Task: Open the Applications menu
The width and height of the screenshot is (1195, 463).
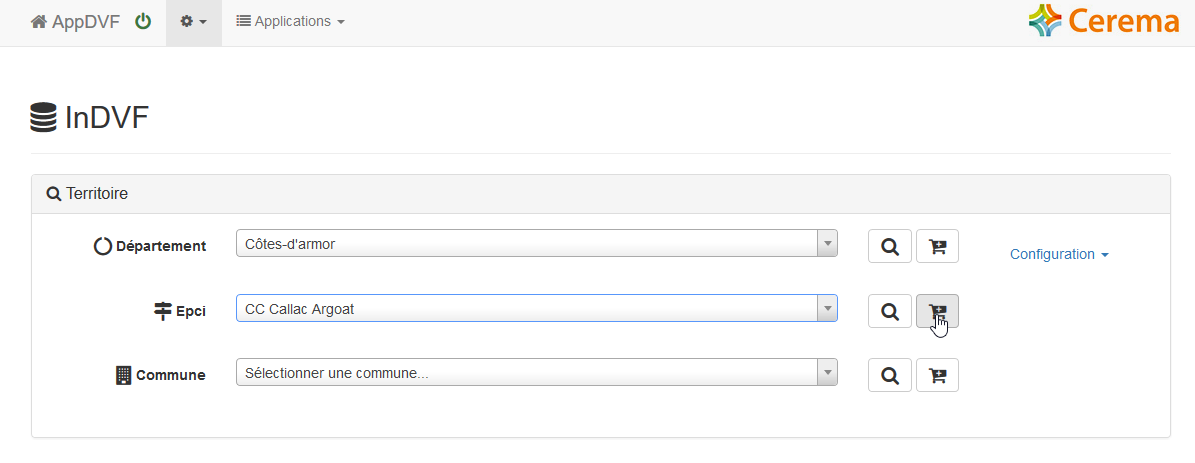Action: 290,22
